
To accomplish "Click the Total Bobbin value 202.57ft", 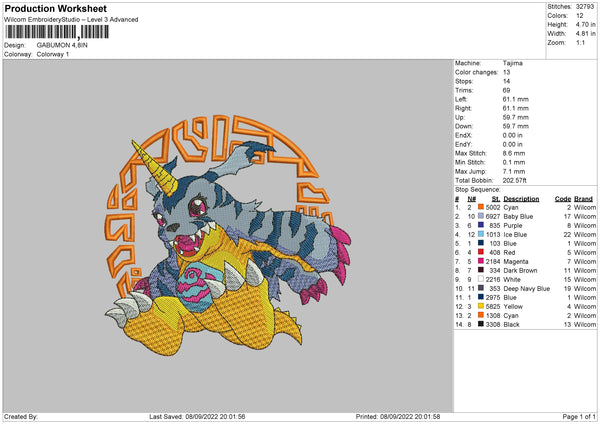I will pos(514,180).
